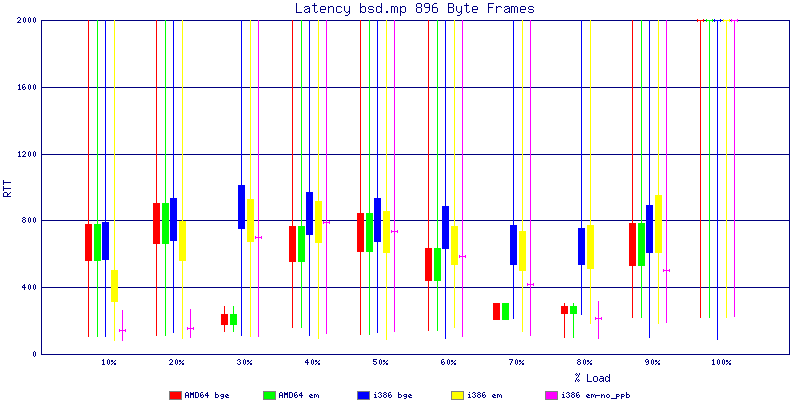Click the magenta i386 em-no_ppb legend swatch
Viewport: 800px width, 400px height.
pos(551,395)
